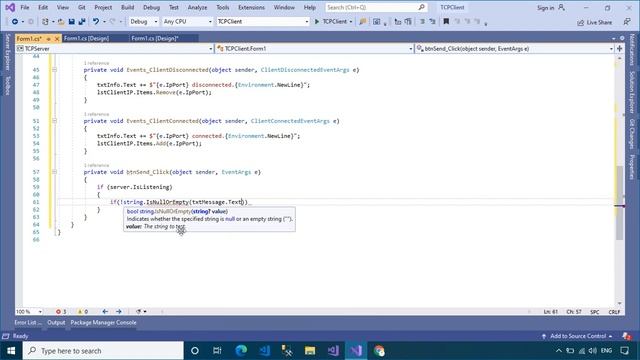The image size is (640, 360).
Task: Undo the last edit
Action: (x=96, y=22)
